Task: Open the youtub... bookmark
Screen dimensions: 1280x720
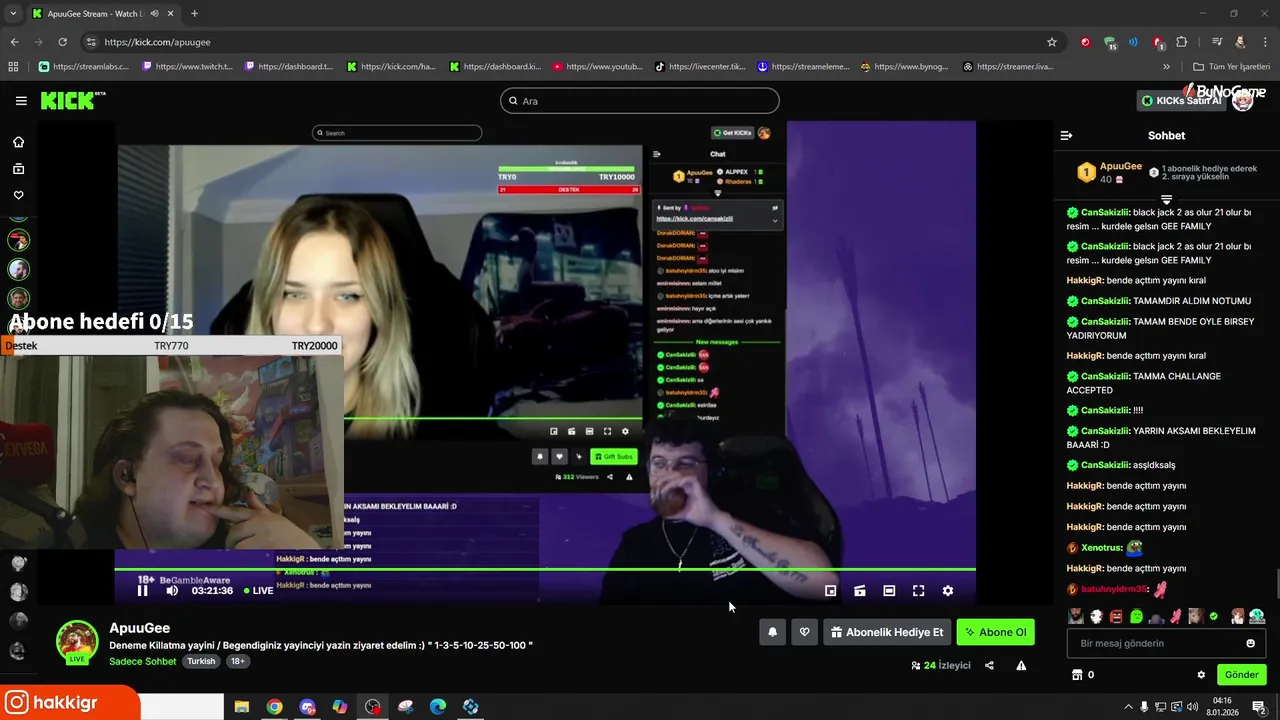Action: pos(597,67)
